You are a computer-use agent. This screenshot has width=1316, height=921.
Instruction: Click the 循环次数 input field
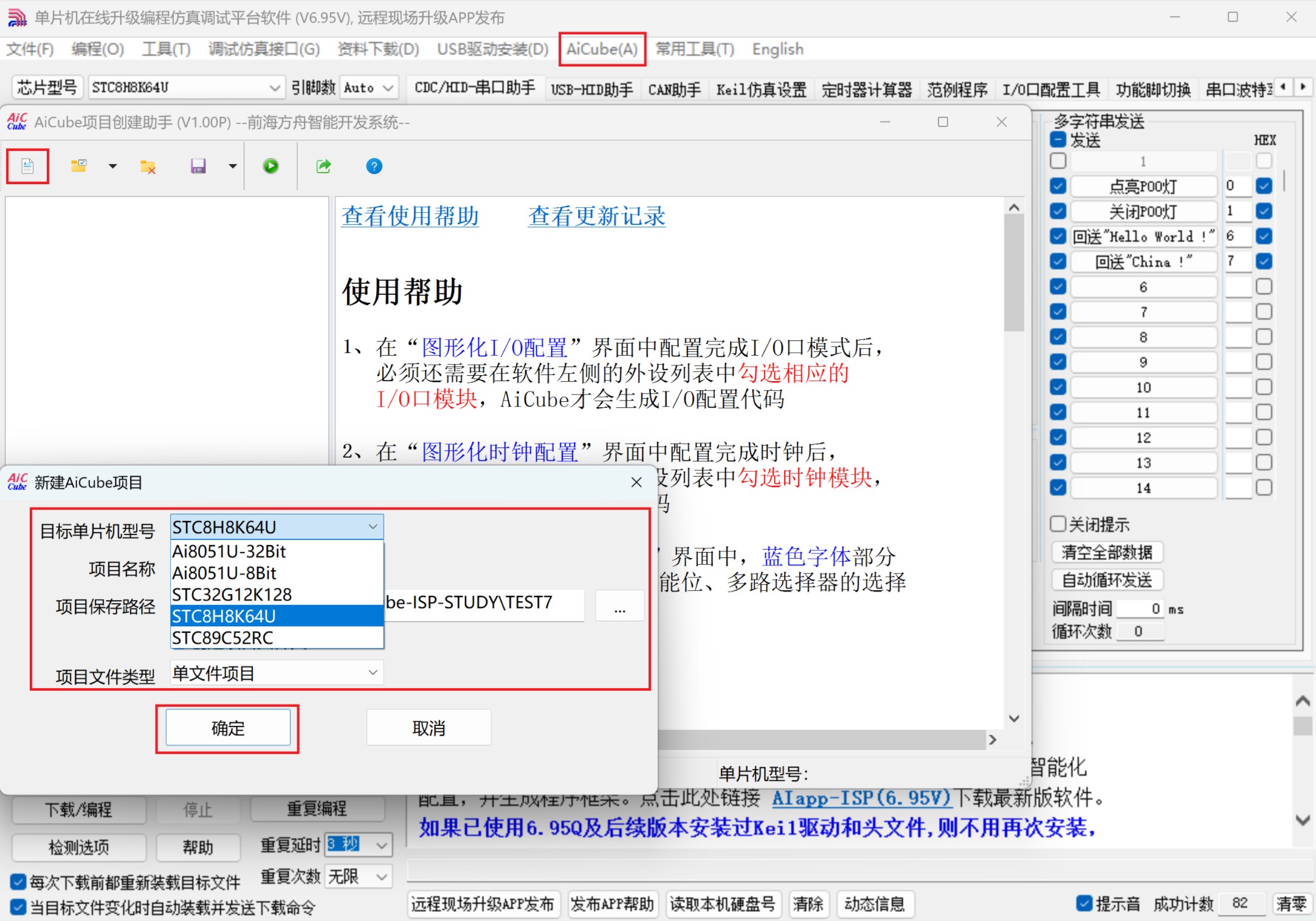pos(1140,632)
